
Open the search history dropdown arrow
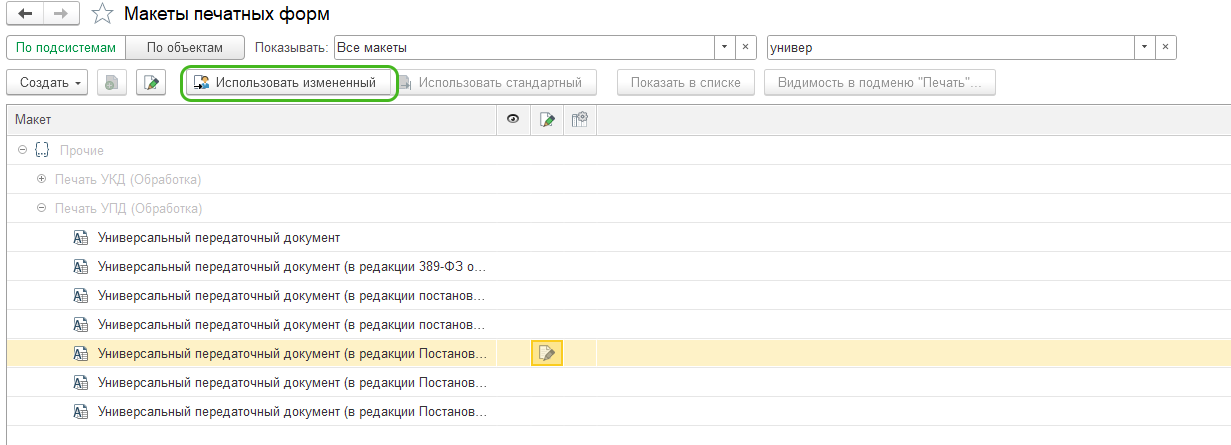1144,47
